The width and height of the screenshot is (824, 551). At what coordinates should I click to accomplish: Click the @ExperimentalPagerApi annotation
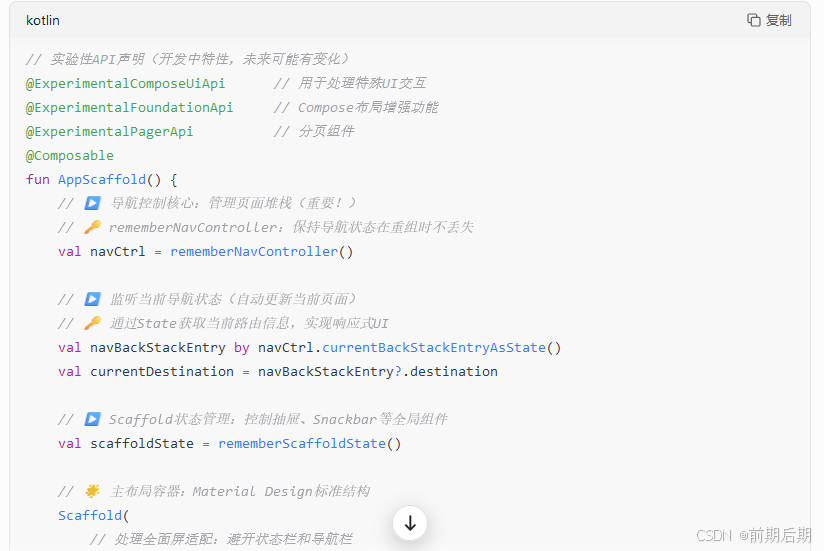(109, 131)
